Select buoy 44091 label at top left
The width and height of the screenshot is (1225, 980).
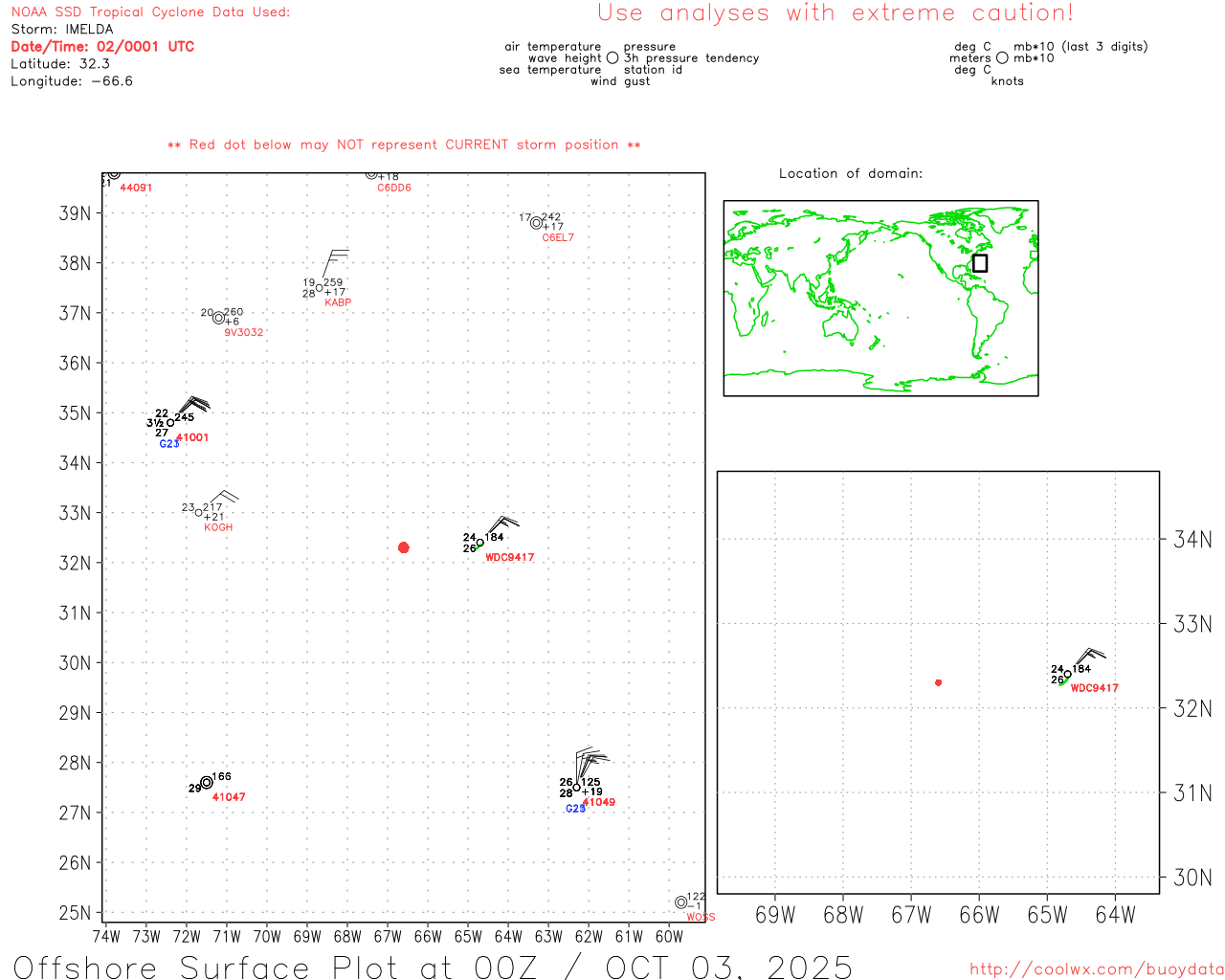pos(136,188)
